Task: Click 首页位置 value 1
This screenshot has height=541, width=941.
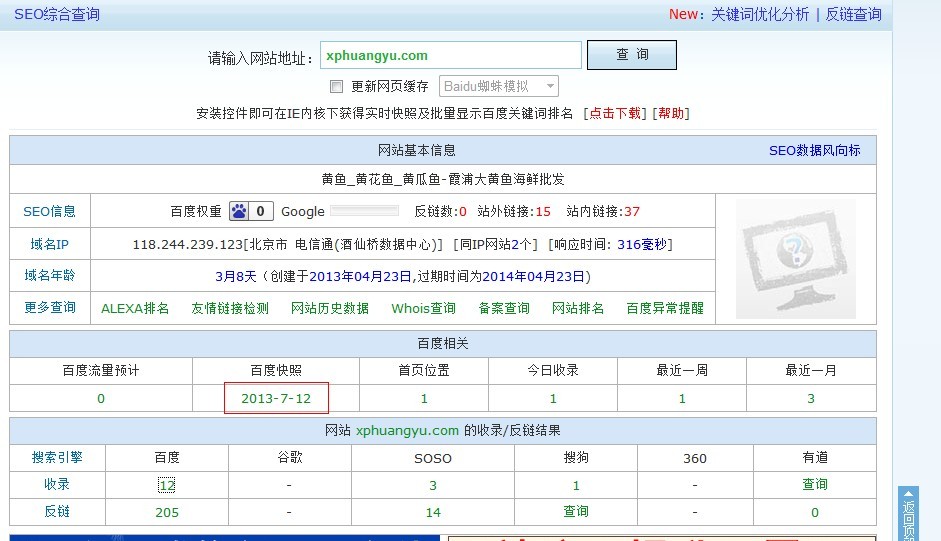Action: 424,399
